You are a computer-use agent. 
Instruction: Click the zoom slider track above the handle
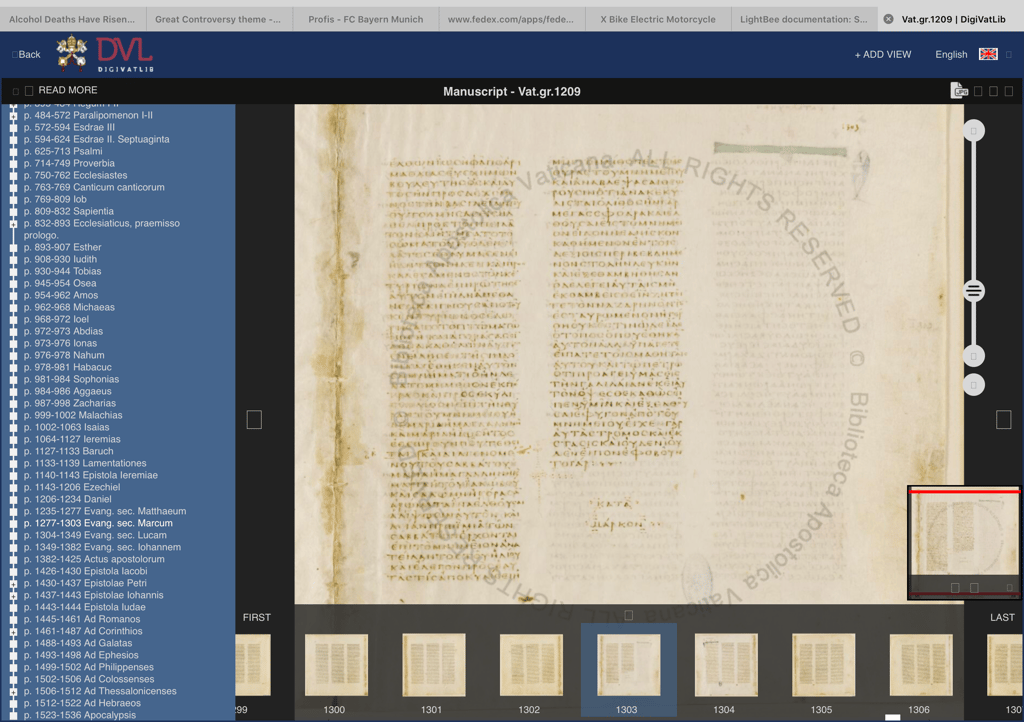973,211
